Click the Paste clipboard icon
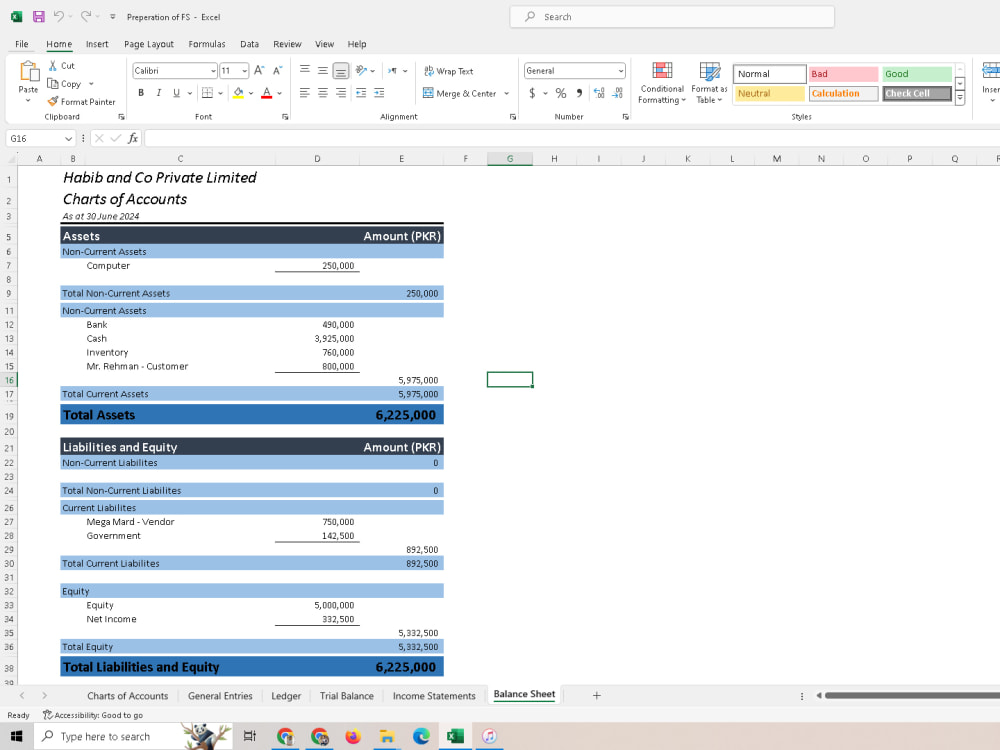 (x=29, y=71)
